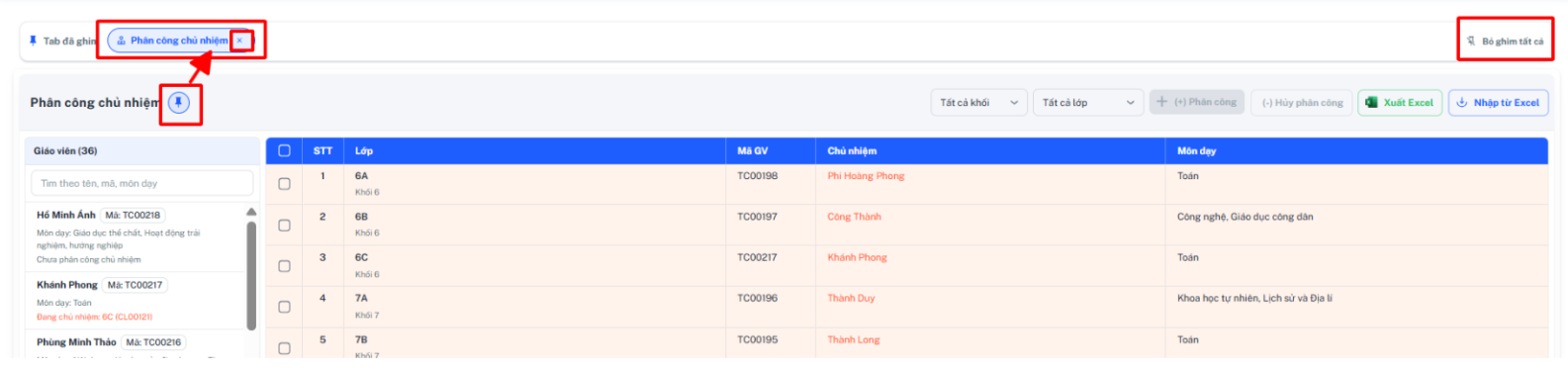Click the Giáo viên (36) panel header
The width and height of the screenshot is (1568, 372).
[142, 151]
